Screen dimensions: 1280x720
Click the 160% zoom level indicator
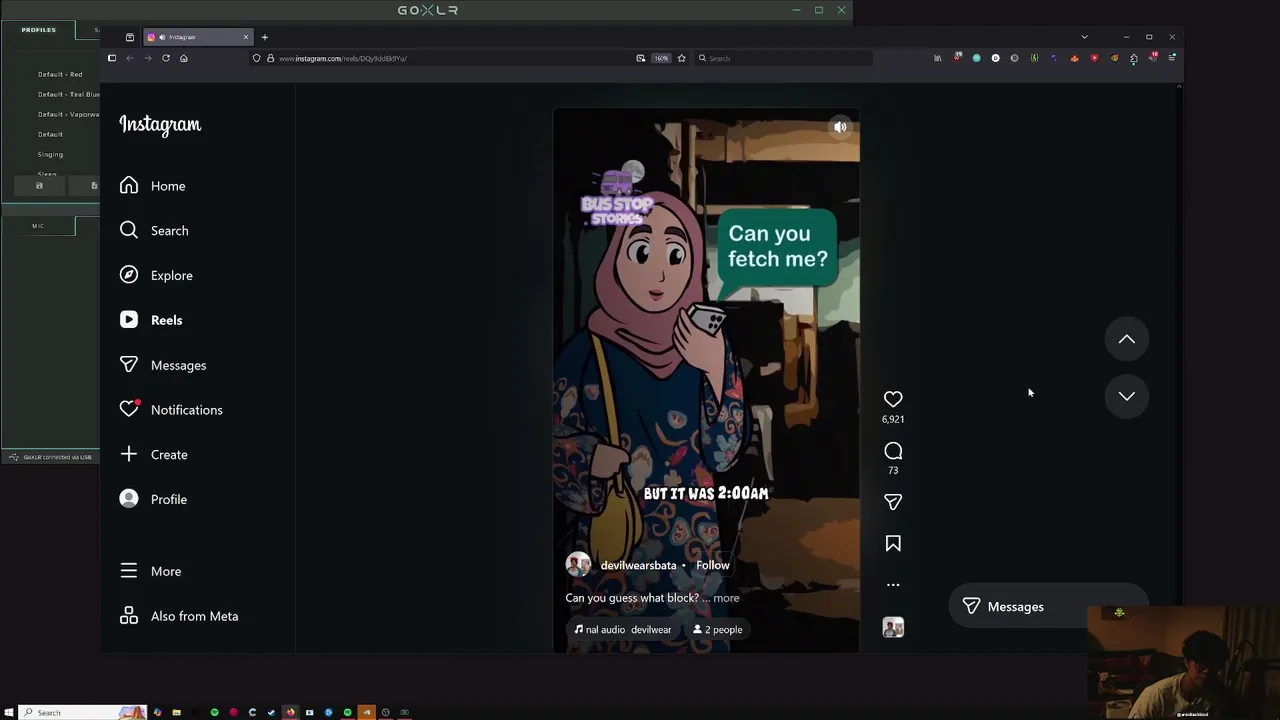(x=661, y=58)
